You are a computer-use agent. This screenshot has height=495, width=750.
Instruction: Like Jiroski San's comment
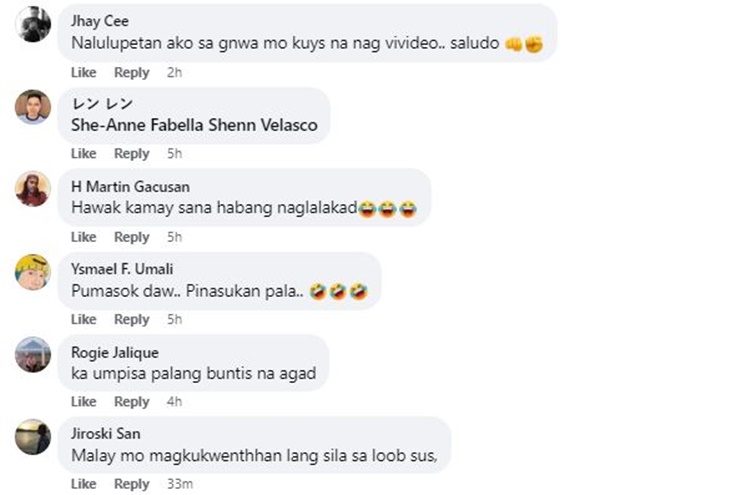click(x=84, y=484)
